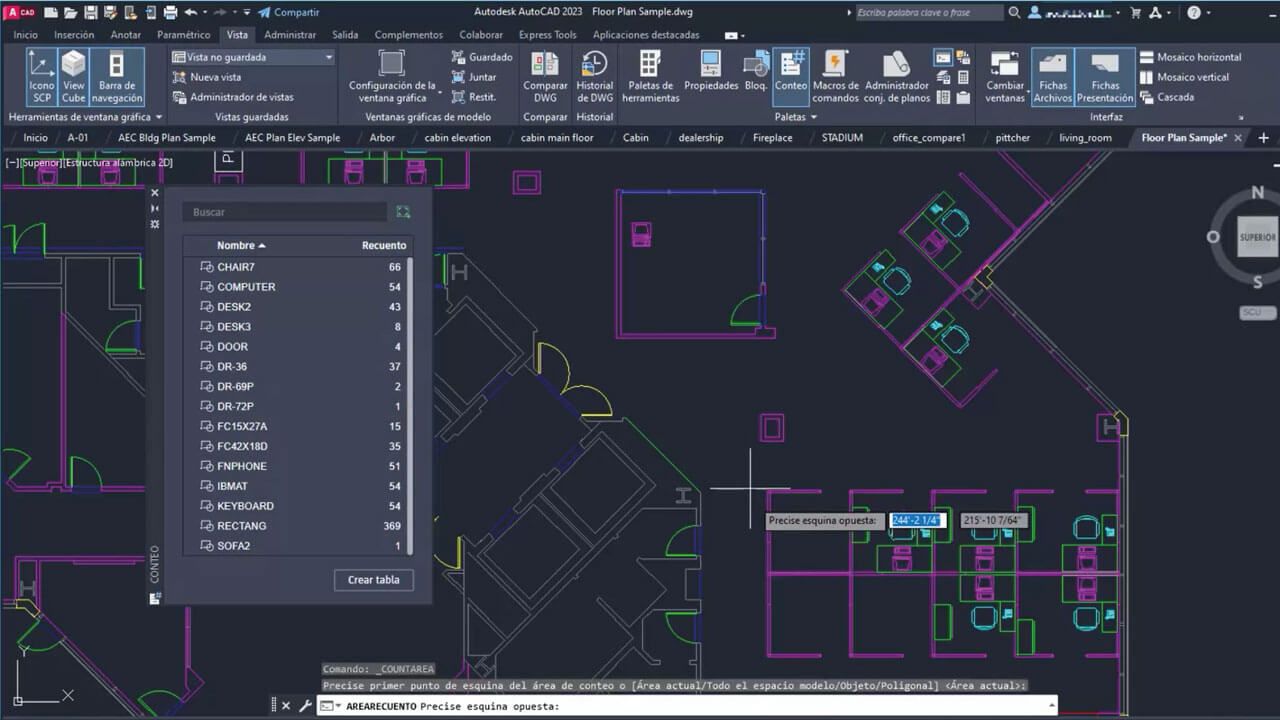The image size is (1280, 720).
Task: Click the Crear tabla button
Action: click(373, 580)
